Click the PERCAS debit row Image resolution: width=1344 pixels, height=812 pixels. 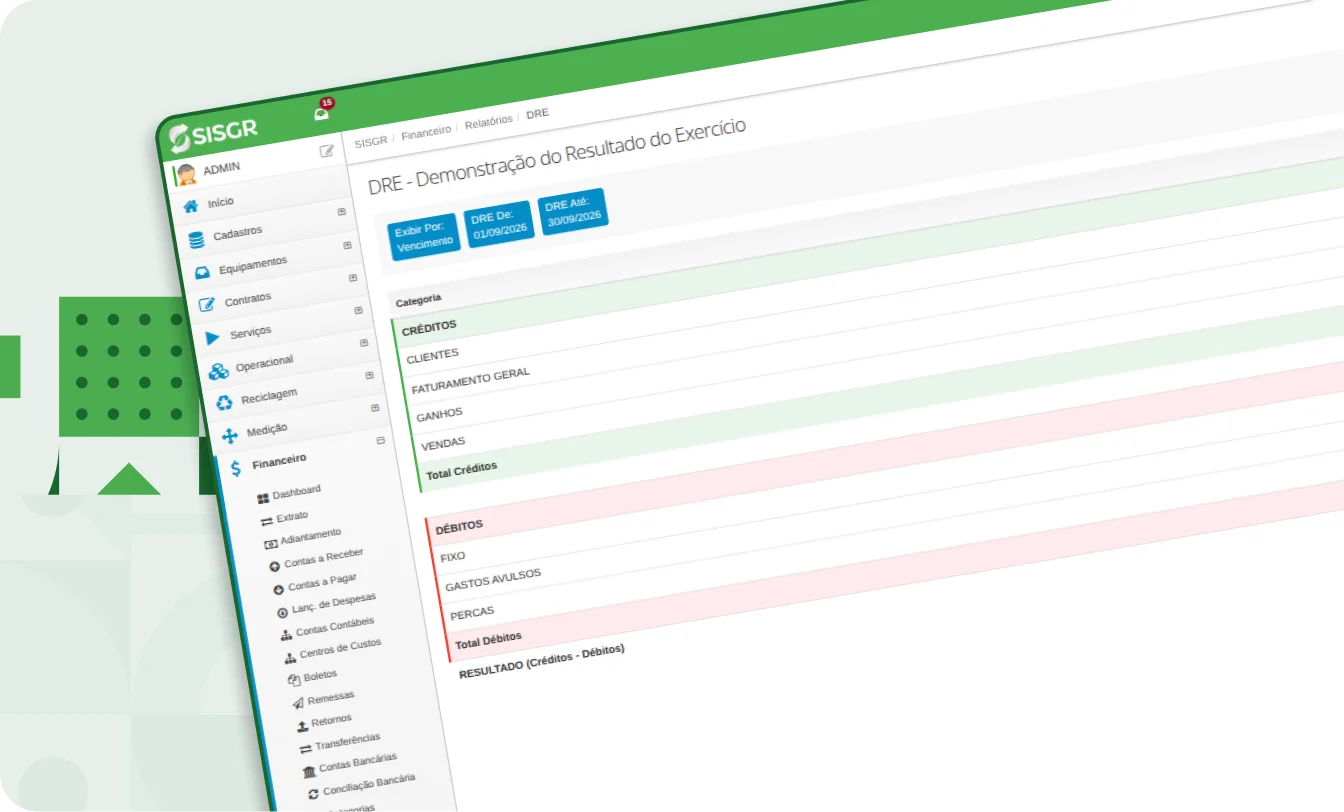[472, 611]
